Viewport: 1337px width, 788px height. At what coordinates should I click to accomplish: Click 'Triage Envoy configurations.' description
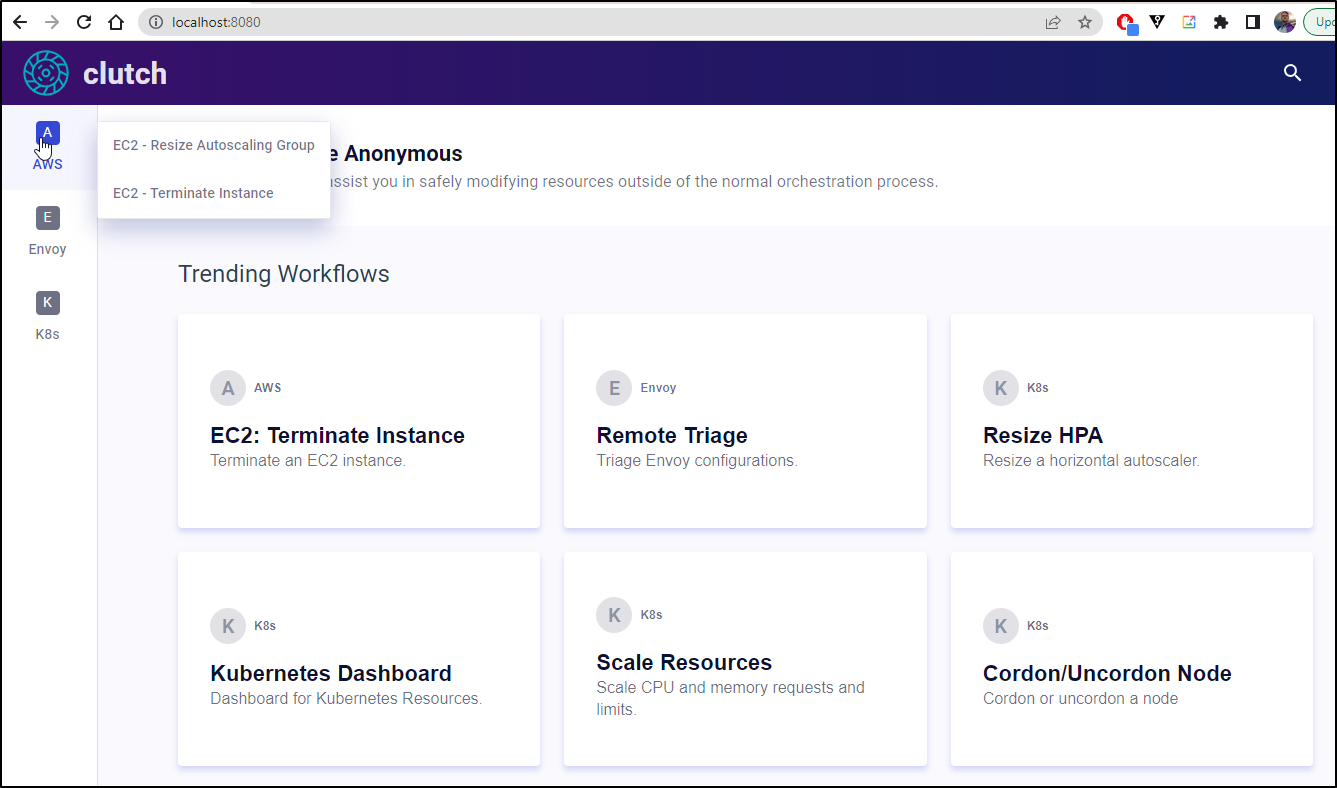(x=697, y=461)
